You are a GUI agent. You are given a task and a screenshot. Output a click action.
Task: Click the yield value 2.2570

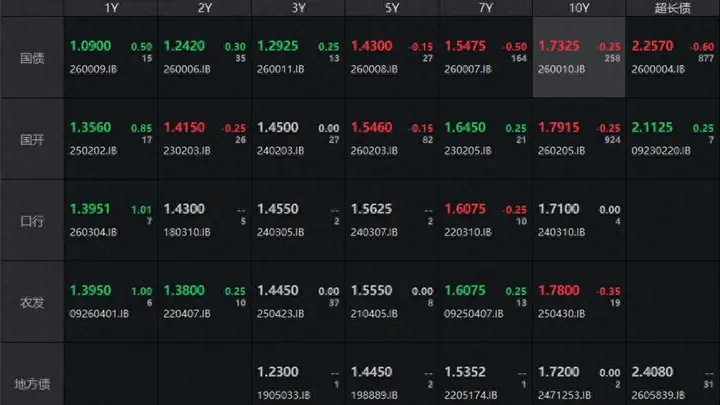(652, 46)
